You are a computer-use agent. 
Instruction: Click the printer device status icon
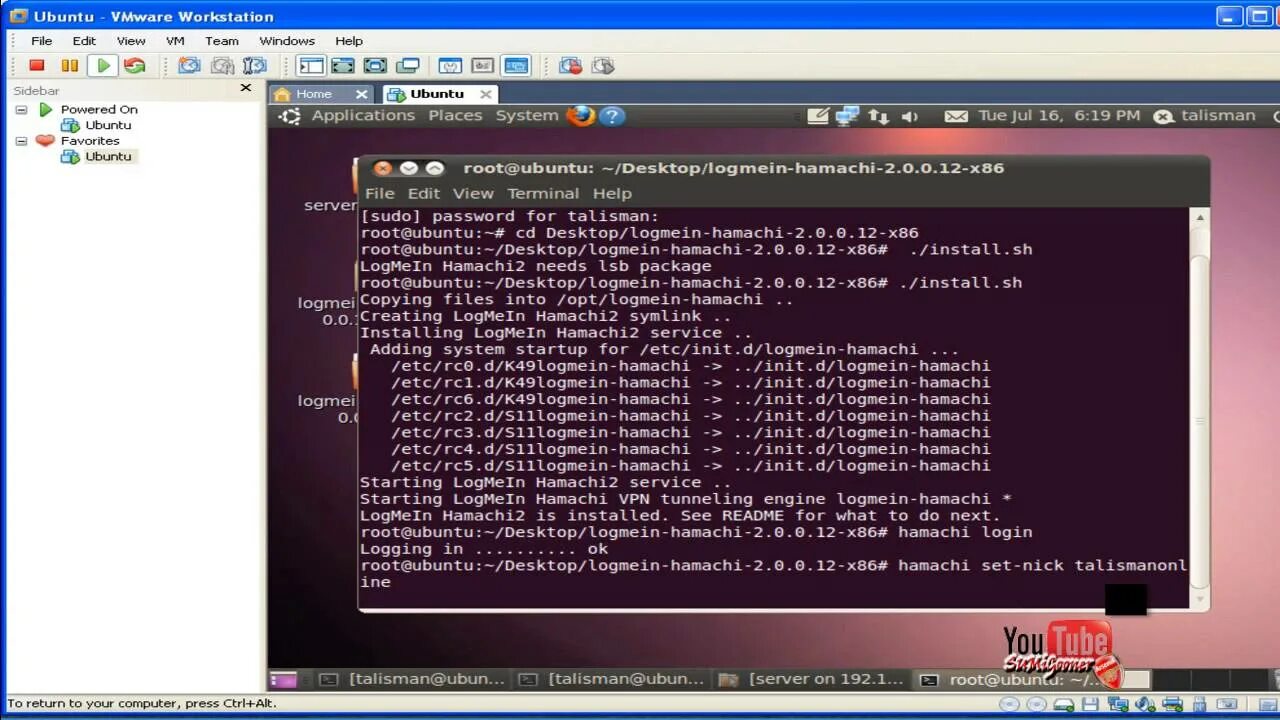click(x=1174, y=704)
